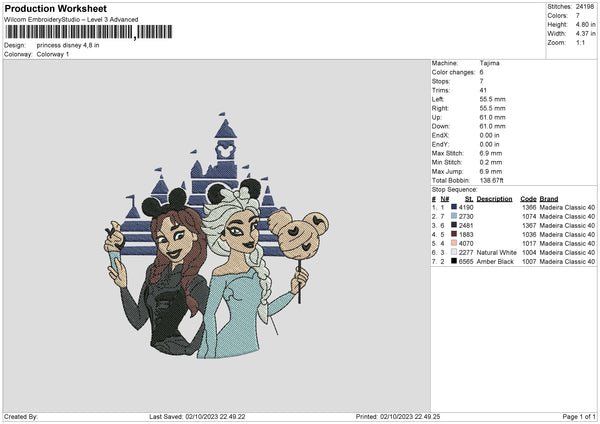
Task: Select the stitches total '24198'
Action: (585, 7)
